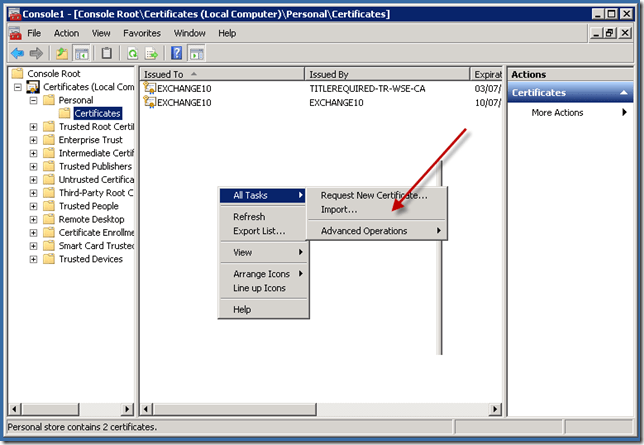
Task: Click Export List in context menu
Action: point(259,231)
